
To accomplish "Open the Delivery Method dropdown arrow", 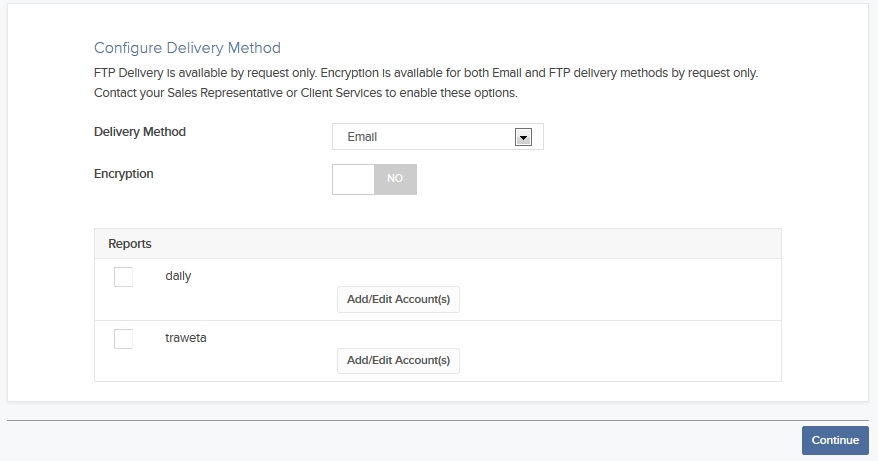I will click(523, 137).
